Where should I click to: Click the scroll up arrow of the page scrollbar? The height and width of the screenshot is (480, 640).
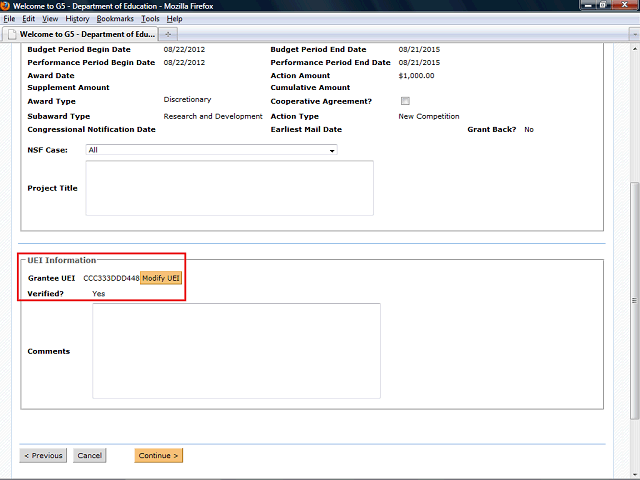(634, 48)
